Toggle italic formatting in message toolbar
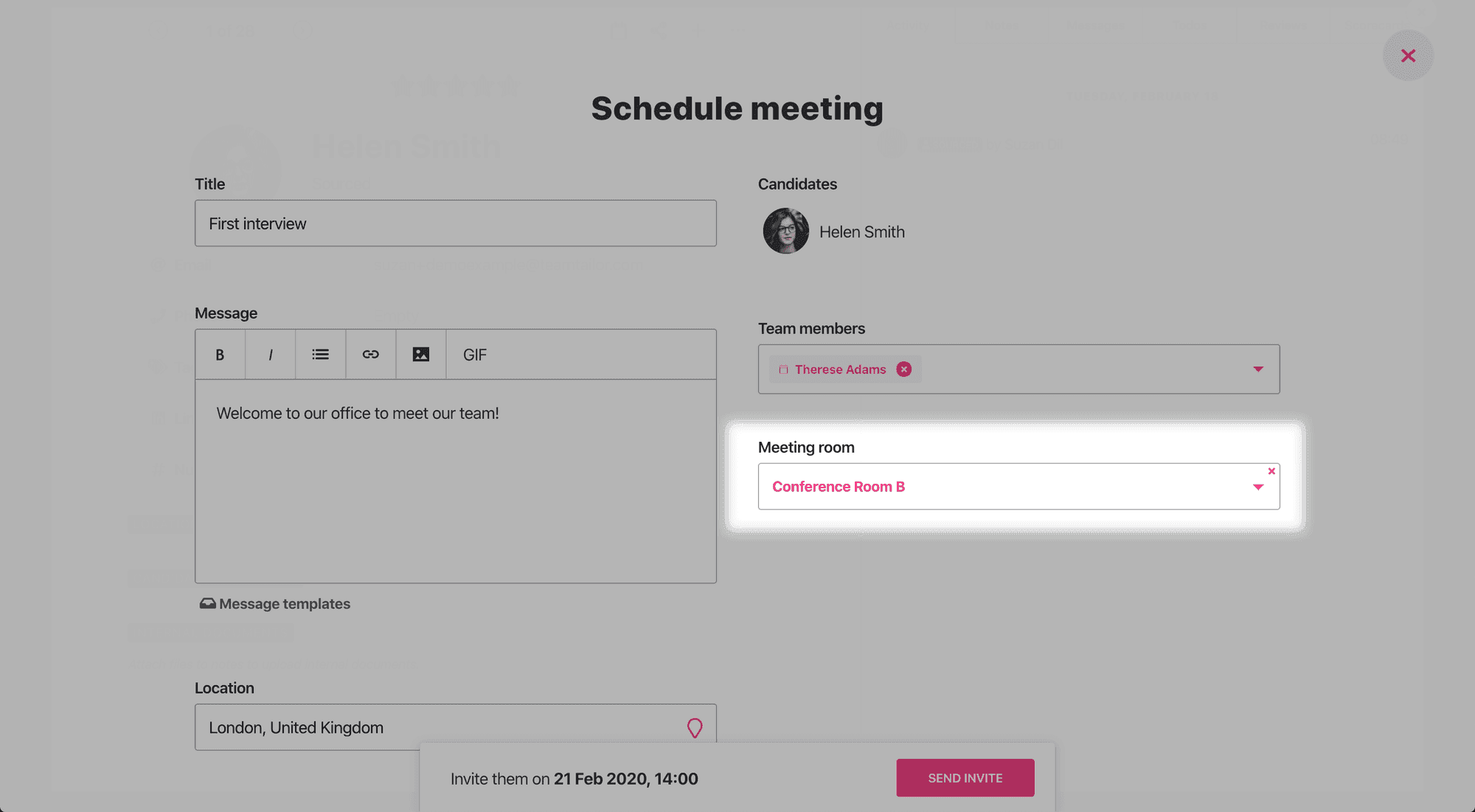1475x812 pixels. click(271, 355)
